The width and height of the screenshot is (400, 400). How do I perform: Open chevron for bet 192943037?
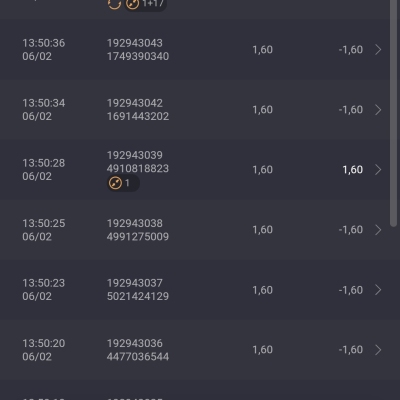(378, 290)
